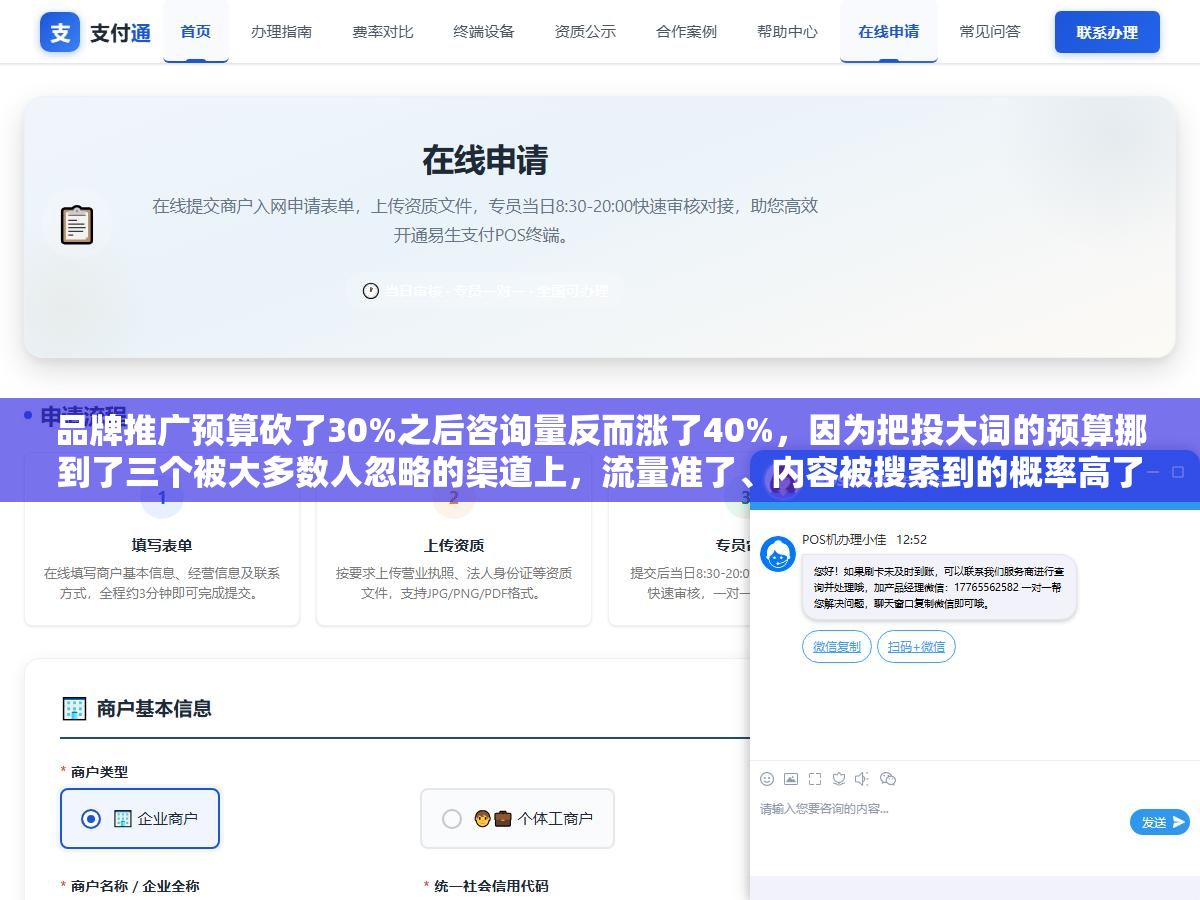Click the clipboard icon in 在线申请 banner
Viewport: 1200px width, 900px height.
pos(77,225)
